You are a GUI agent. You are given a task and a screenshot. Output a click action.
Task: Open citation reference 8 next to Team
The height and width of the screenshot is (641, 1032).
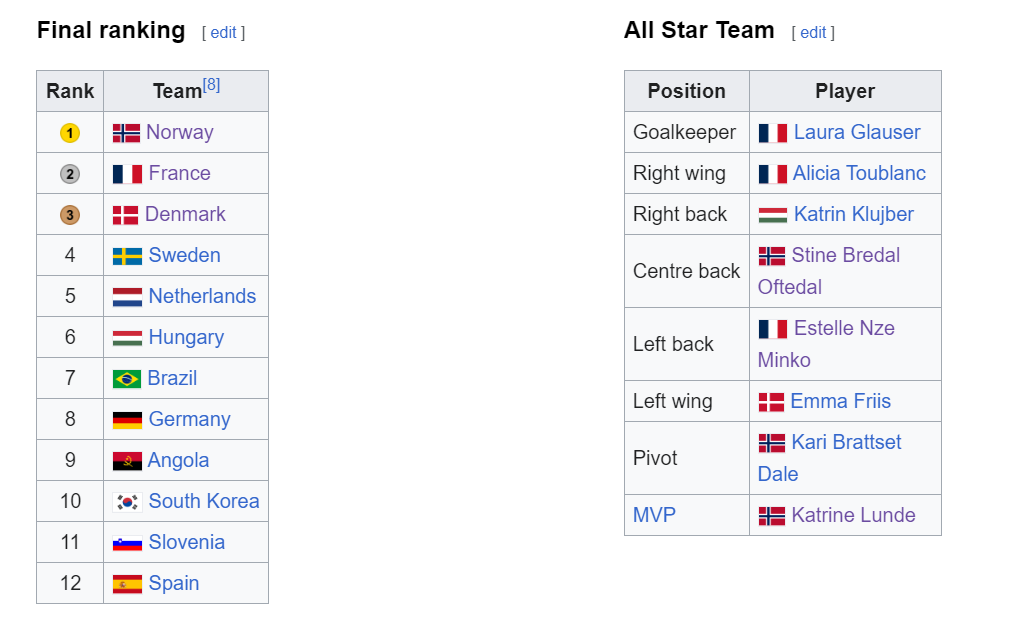coord(211,85)
